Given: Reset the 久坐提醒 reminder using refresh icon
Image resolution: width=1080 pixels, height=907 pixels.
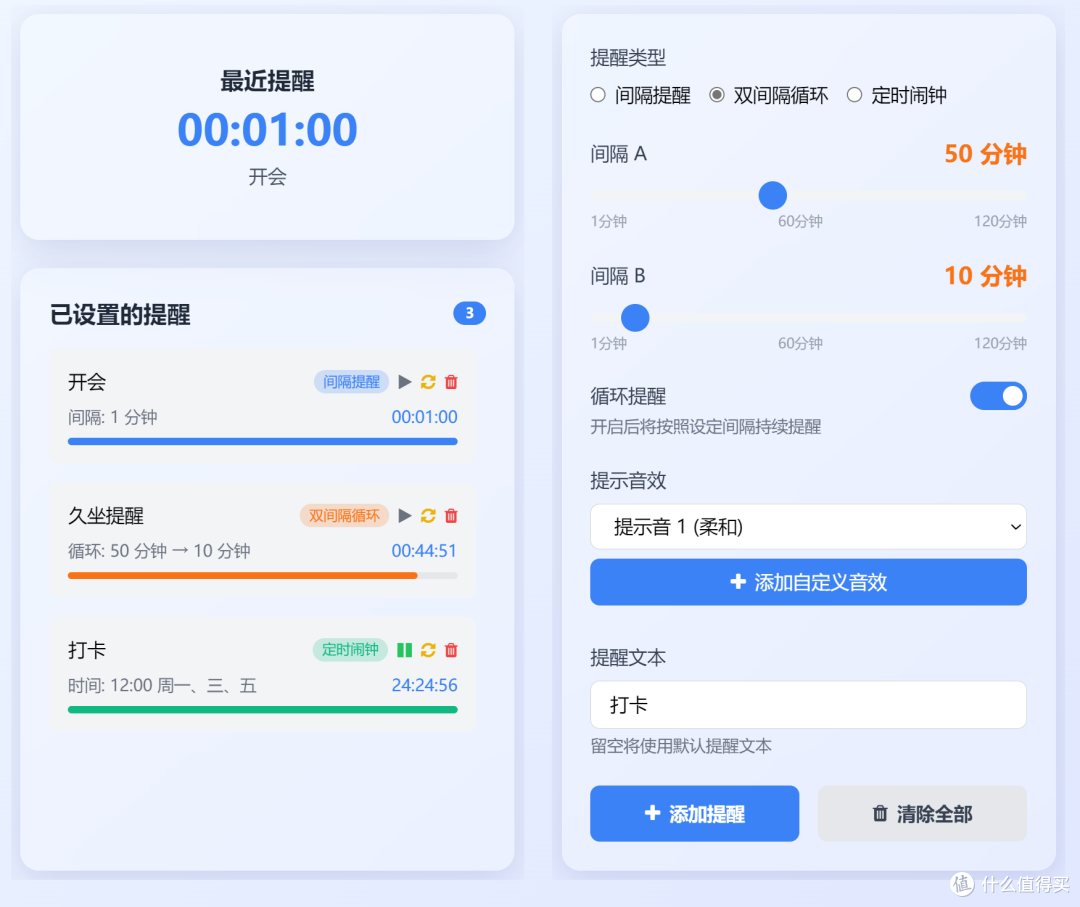Looking at the screenshot, I should (x=428, y=515).
